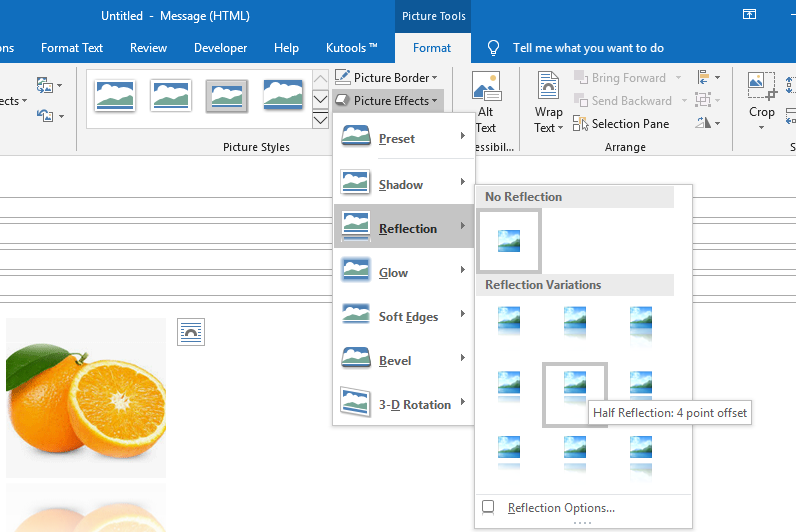This screenshot has width=796, height=532.
Task: Switch to the Format Text tab
Action: [x=72, y=48]
